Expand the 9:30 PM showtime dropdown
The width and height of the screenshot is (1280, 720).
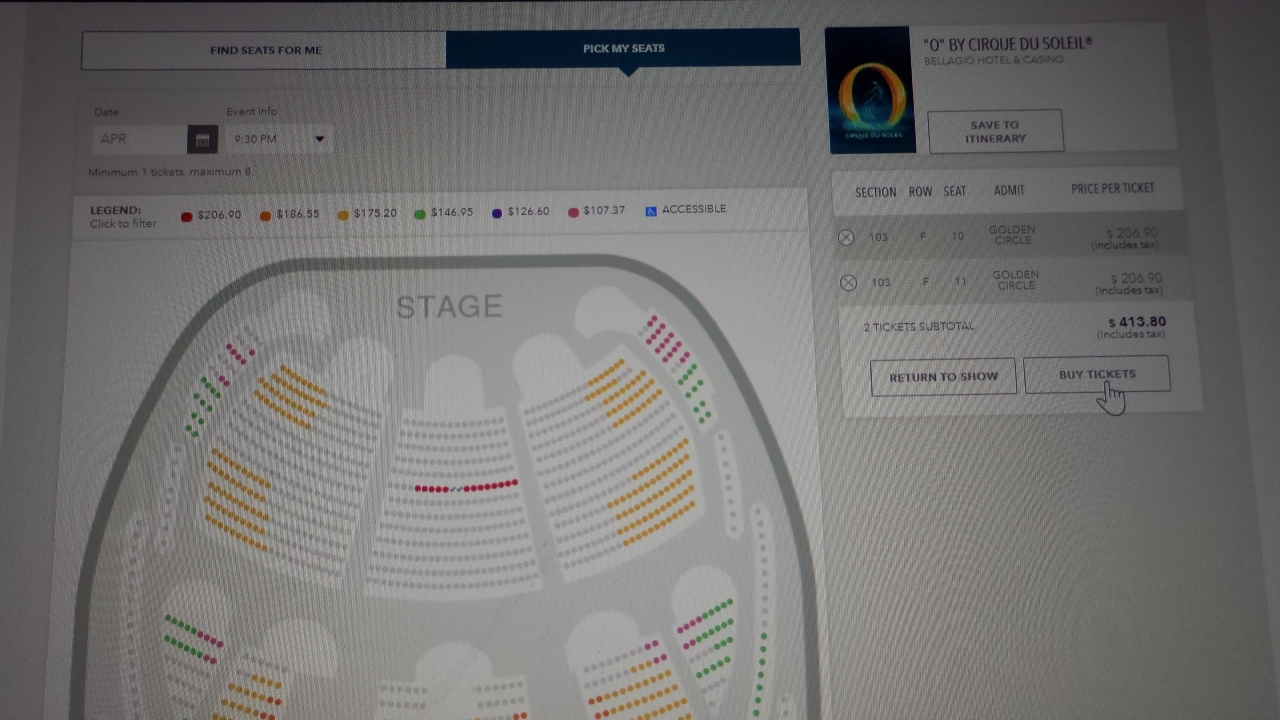[319, 139]
